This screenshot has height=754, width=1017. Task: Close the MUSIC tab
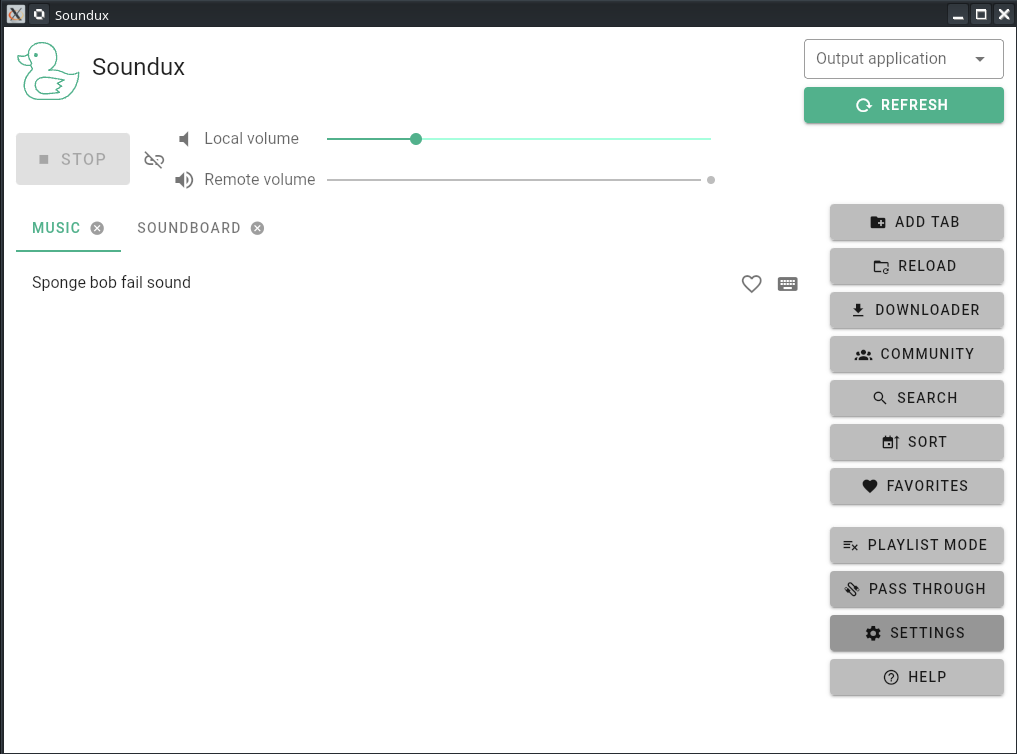coord(97,228)
